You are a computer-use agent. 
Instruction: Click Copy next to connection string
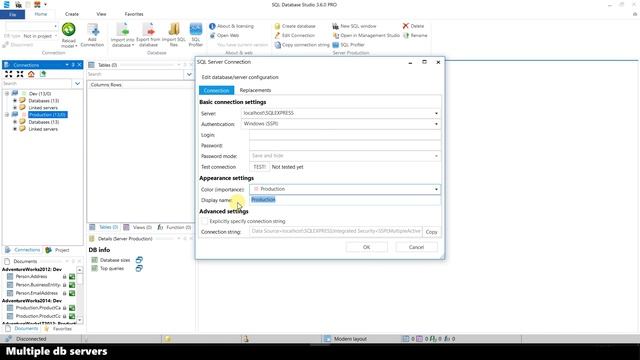click(x=431, y=232)
